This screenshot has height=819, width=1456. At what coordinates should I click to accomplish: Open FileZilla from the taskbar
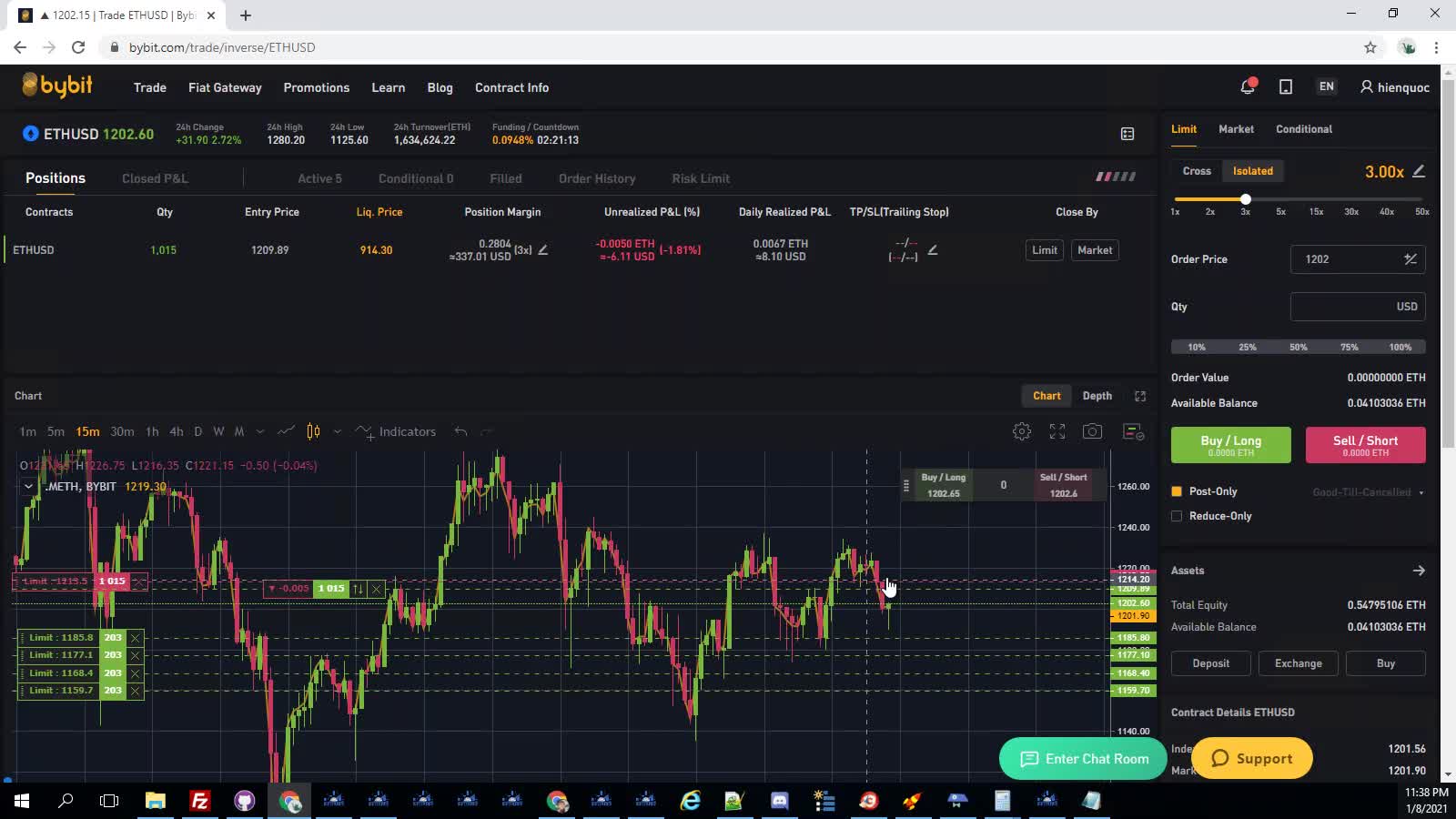(x=200, y=801)
